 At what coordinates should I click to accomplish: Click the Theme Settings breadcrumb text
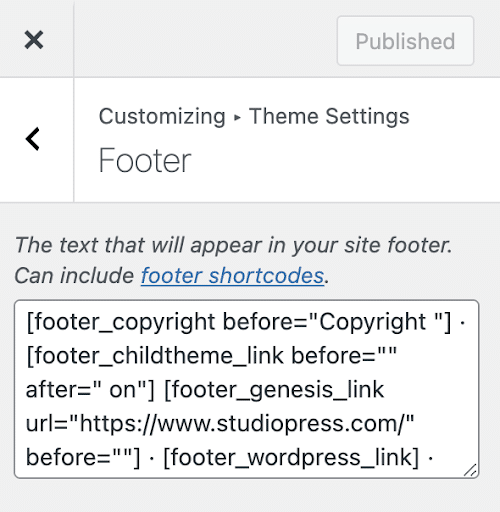329,116
